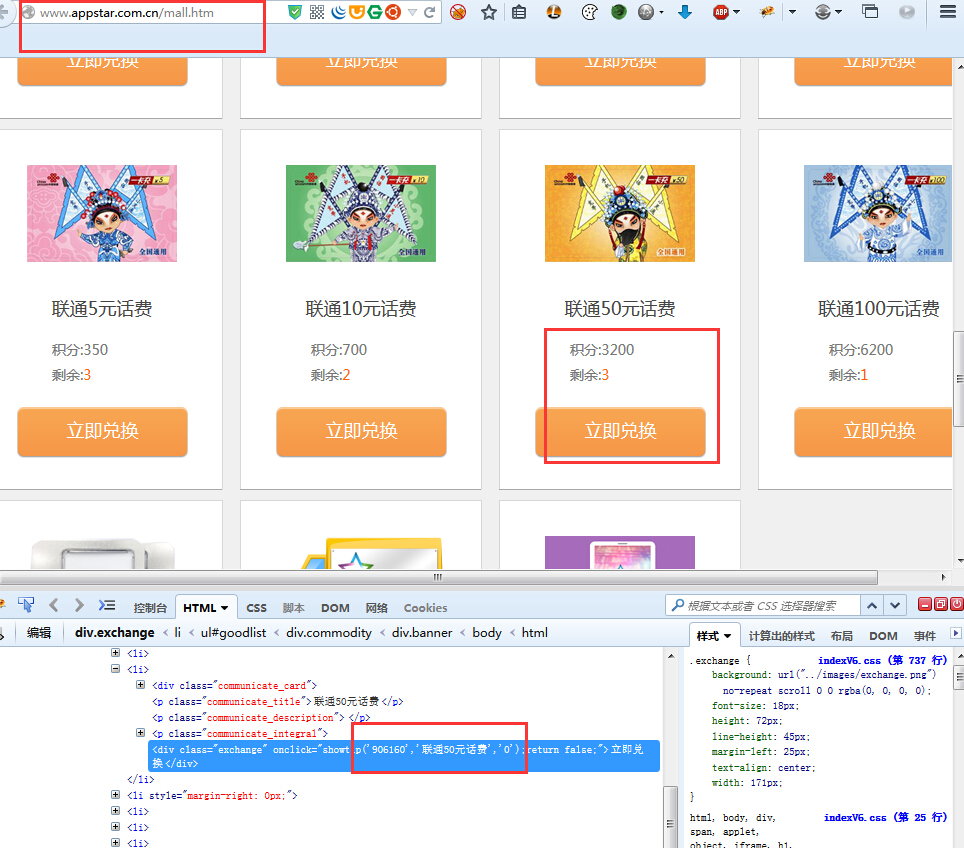Click the Firebug bug icon in toolbar
Viewport: 964px width, 848px height.
tap(767, 12)
